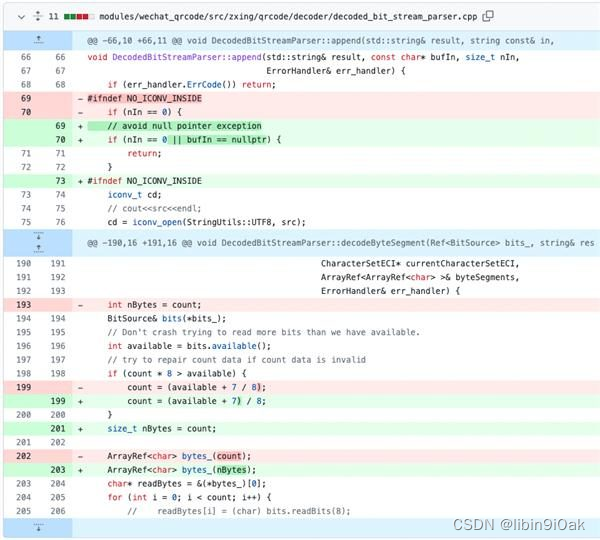Expand all lines of this file
The width and height of the screenshot is (600, 540).
coord(38,16)
